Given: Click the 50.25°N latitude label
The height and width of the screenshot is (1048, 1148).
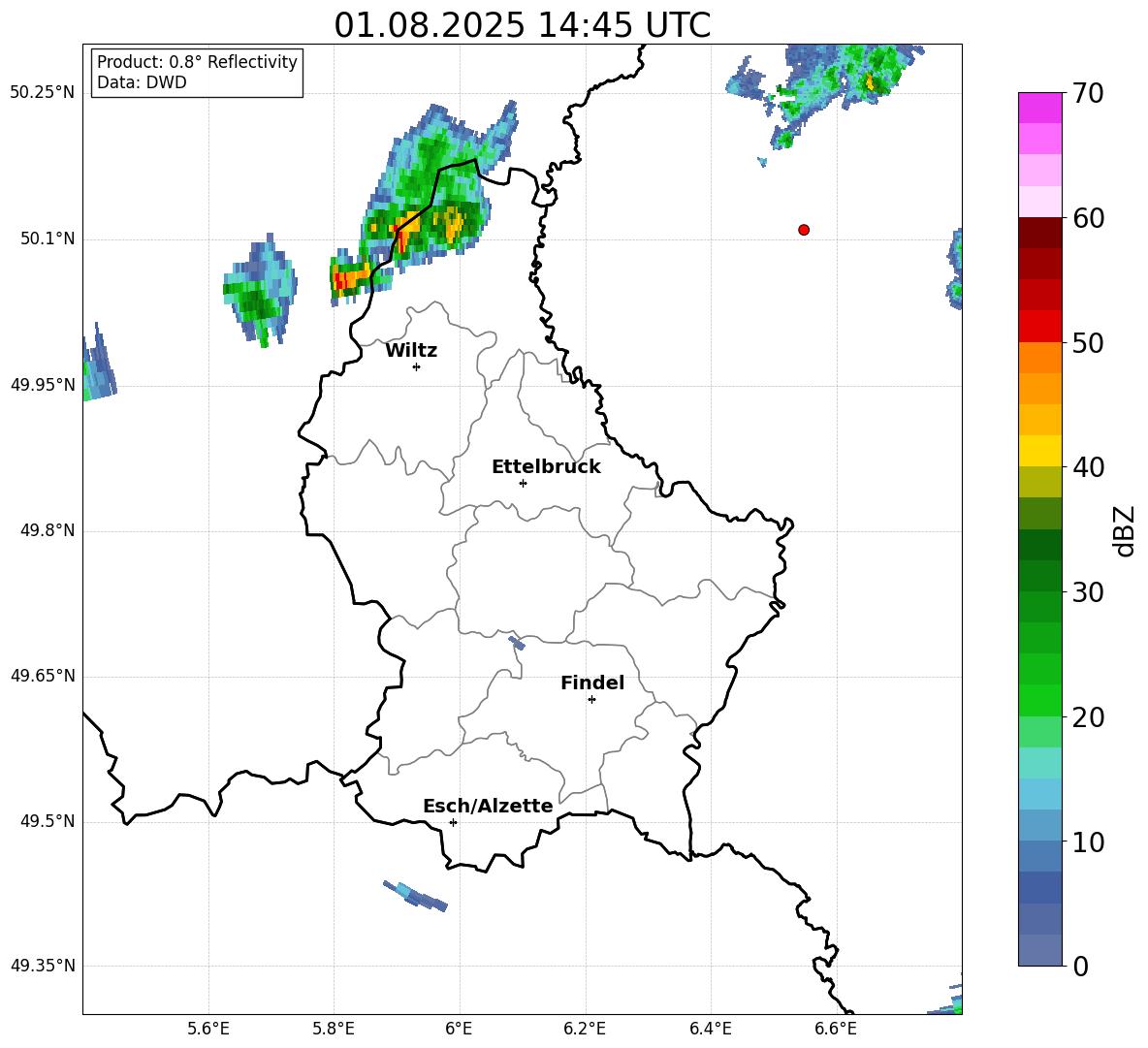Looking at the screenshot, I should pos(43,93).
